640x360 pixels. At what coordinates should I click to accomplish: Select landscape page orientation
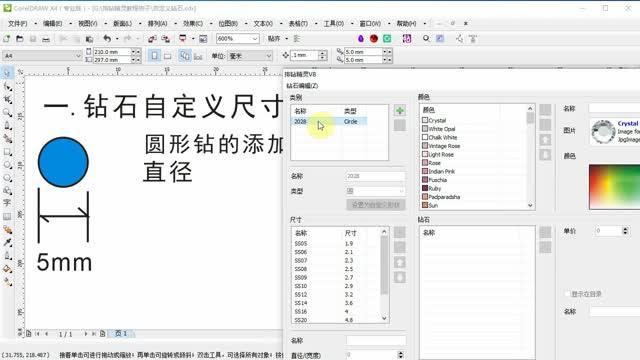(x=167, y=56)
